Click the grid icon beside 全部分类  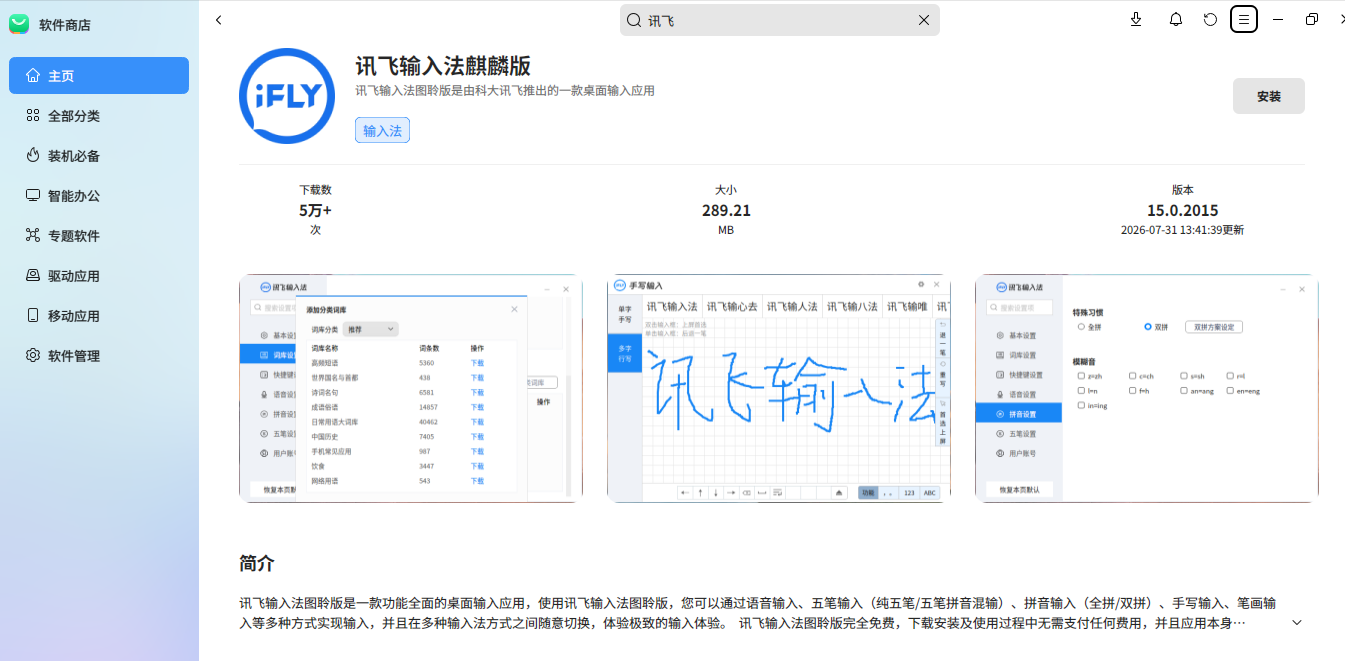[33, 116]
